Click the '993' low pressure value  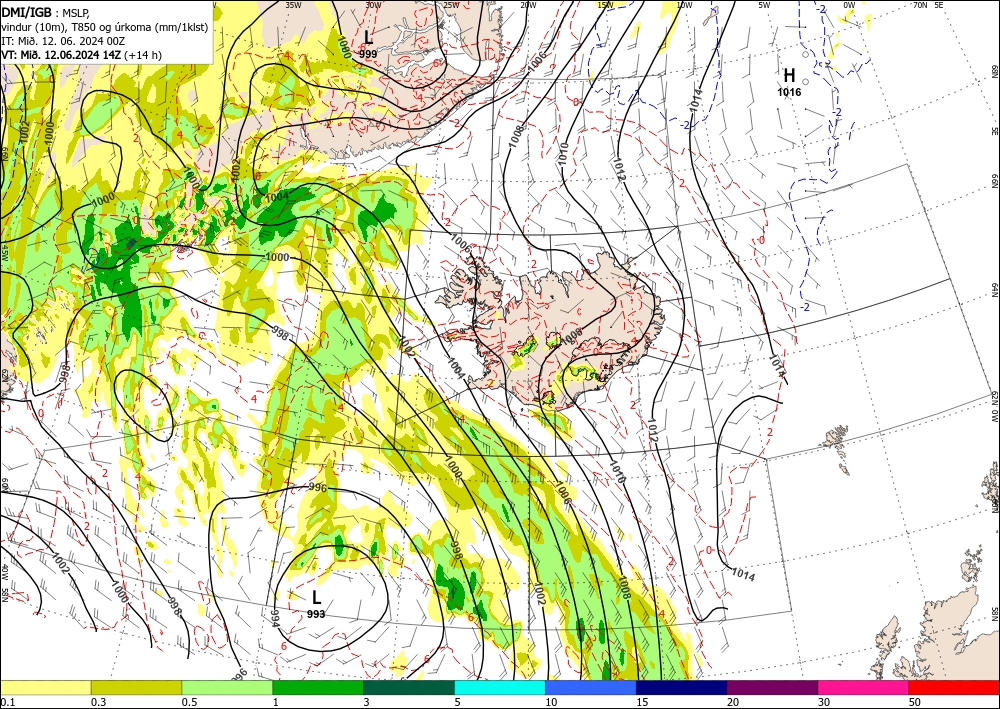pyautogui.click(x=316, y=614)
